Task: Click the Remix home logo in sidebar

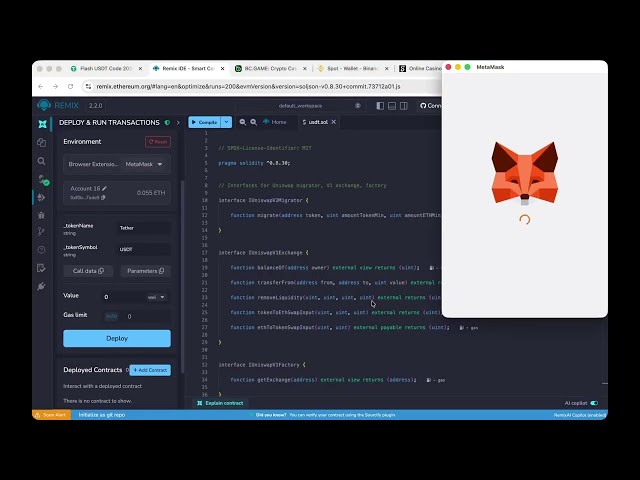Action: pyautogui.click(x=42, y=124)
